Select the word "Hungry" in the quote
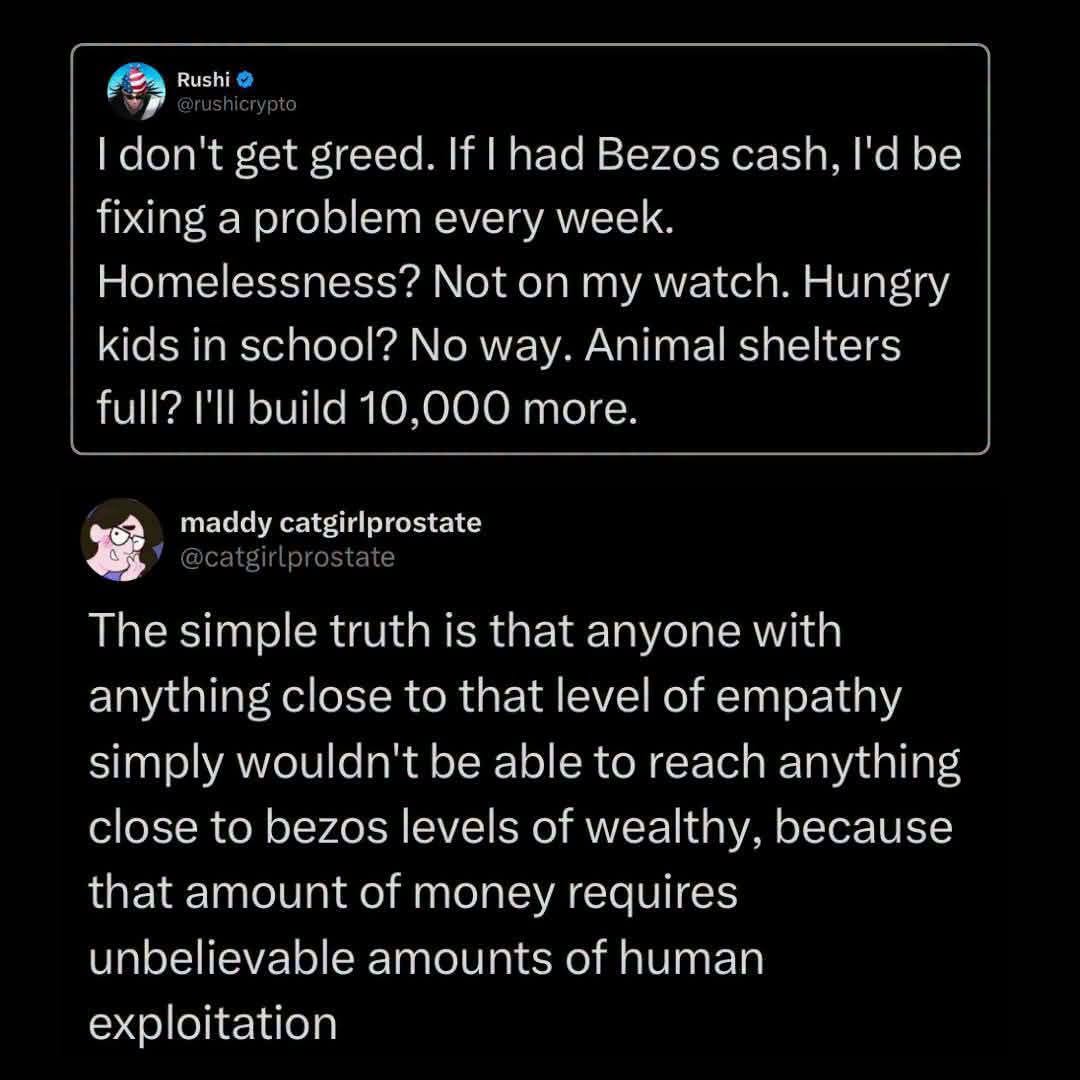Screen dimensions: 1080x1080 tap(875, 284)
